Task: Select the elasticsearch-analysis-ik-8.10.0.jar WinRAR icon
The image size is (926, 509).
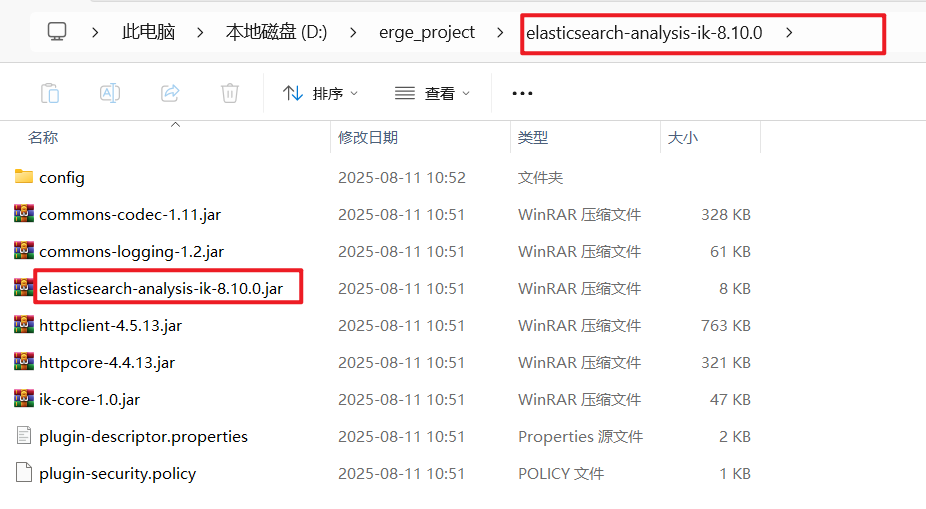Action: point(24,288)
